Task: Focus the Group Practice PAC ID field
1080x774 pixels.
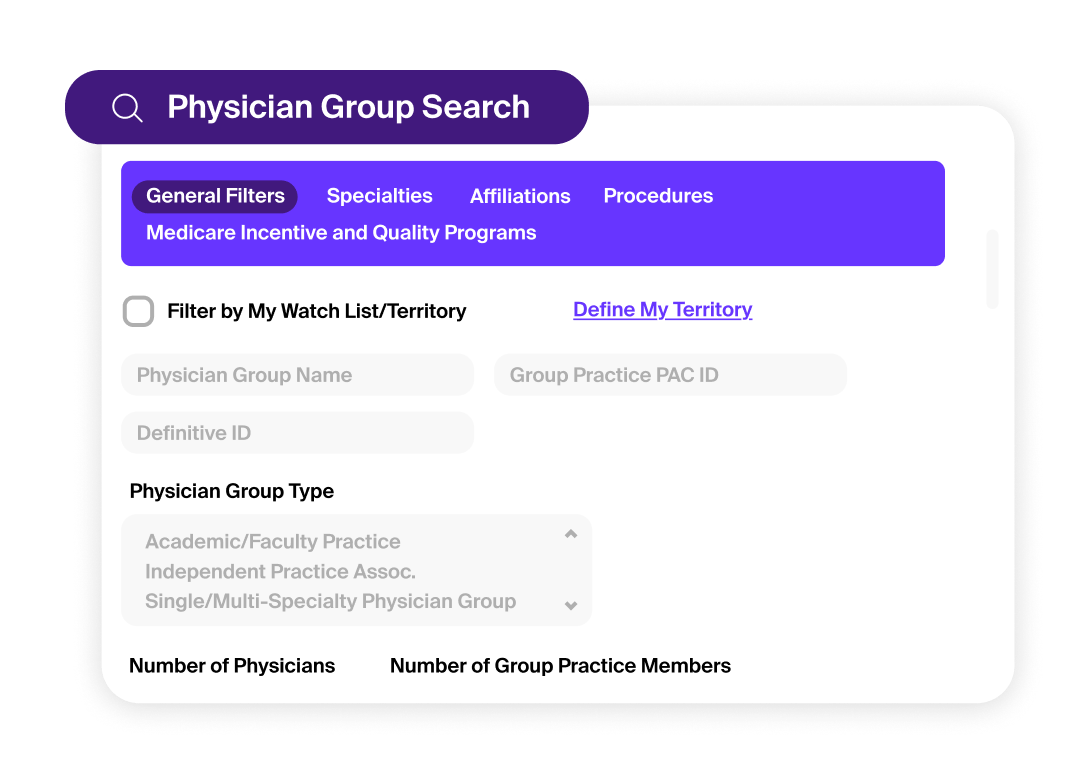Action: 670,375
